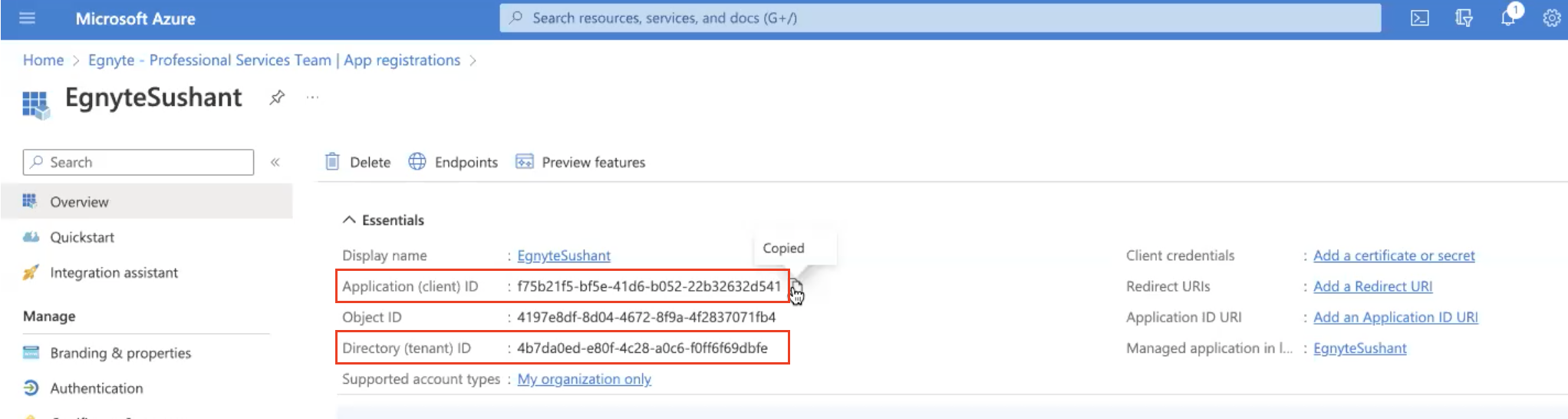Open Branding & properties
This screenshot has width=1568, height=419.
(x=120, y=353)
